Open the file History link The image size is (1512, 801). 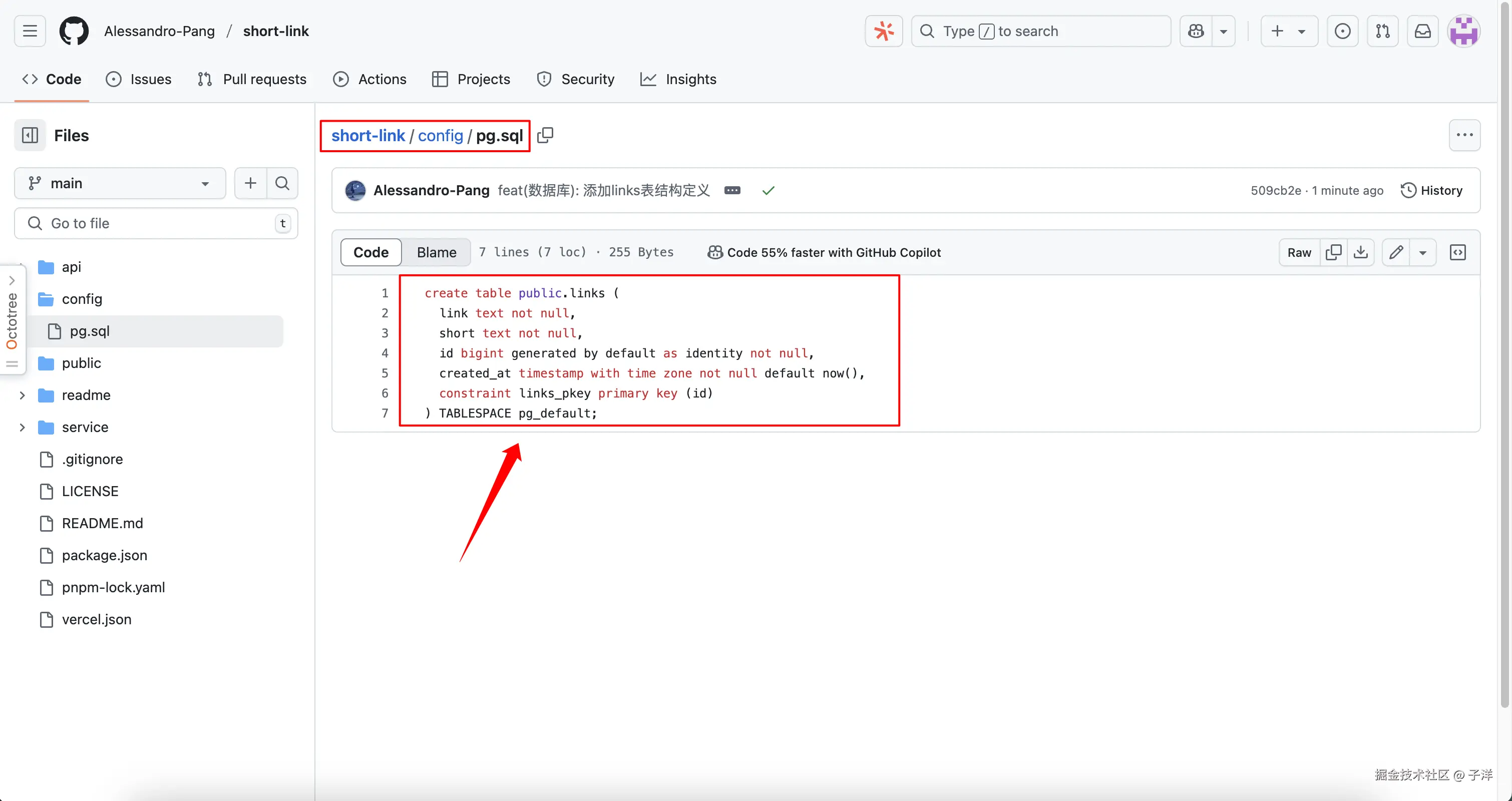tap(1431, 190)
